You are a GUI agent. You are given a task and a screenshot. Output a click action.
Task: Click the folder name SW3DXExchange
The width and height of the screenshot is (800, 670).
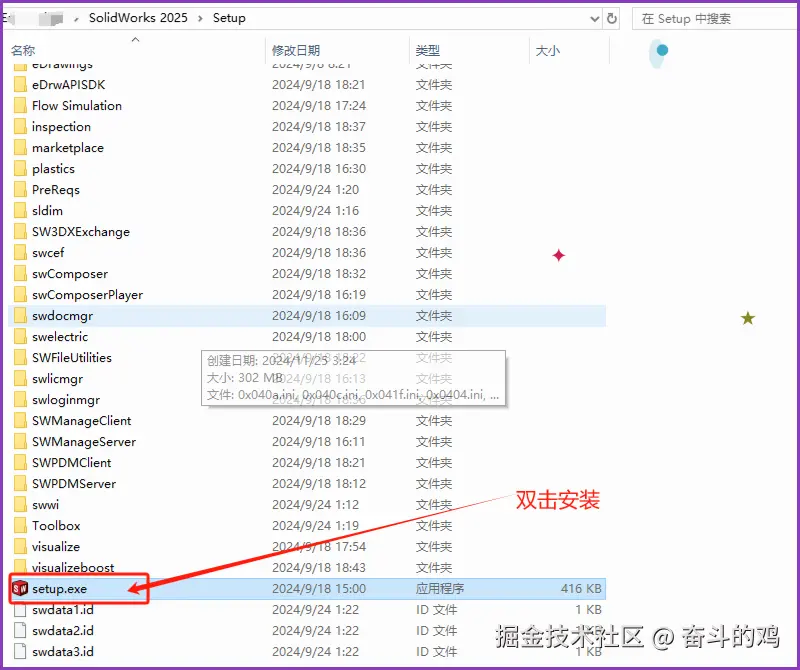(x=81, y=231)
